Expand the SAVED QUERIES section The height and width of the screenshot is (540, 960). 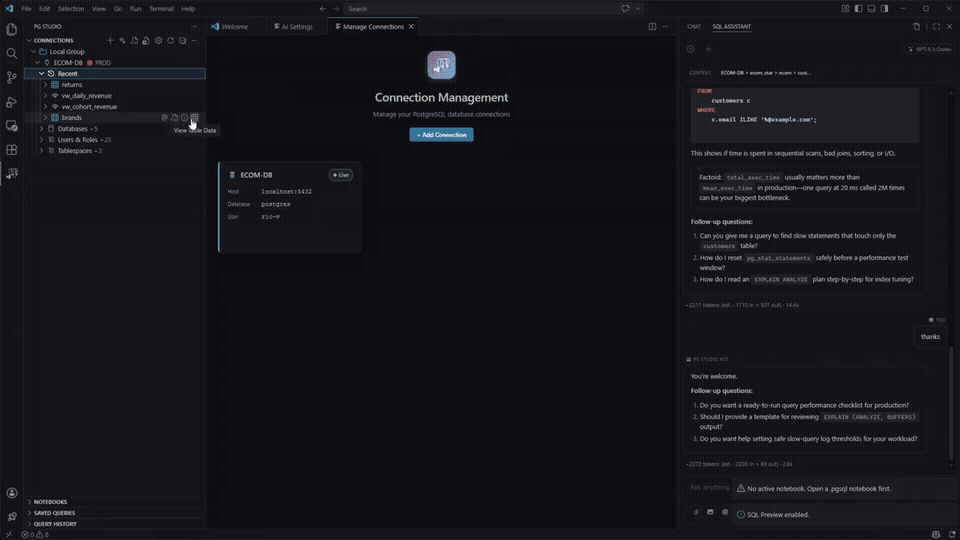(x=29, y=513)
